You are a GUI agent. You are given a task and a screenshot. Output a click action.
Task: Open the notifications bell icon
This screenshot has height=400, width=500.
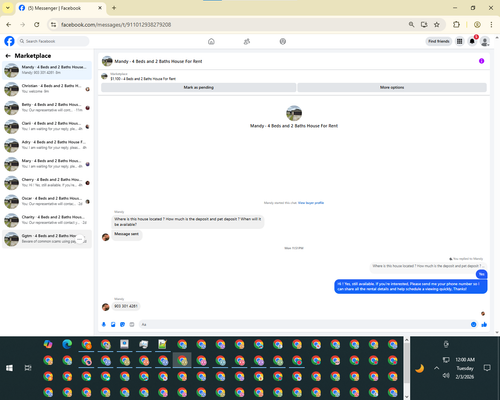click(472, 41)
